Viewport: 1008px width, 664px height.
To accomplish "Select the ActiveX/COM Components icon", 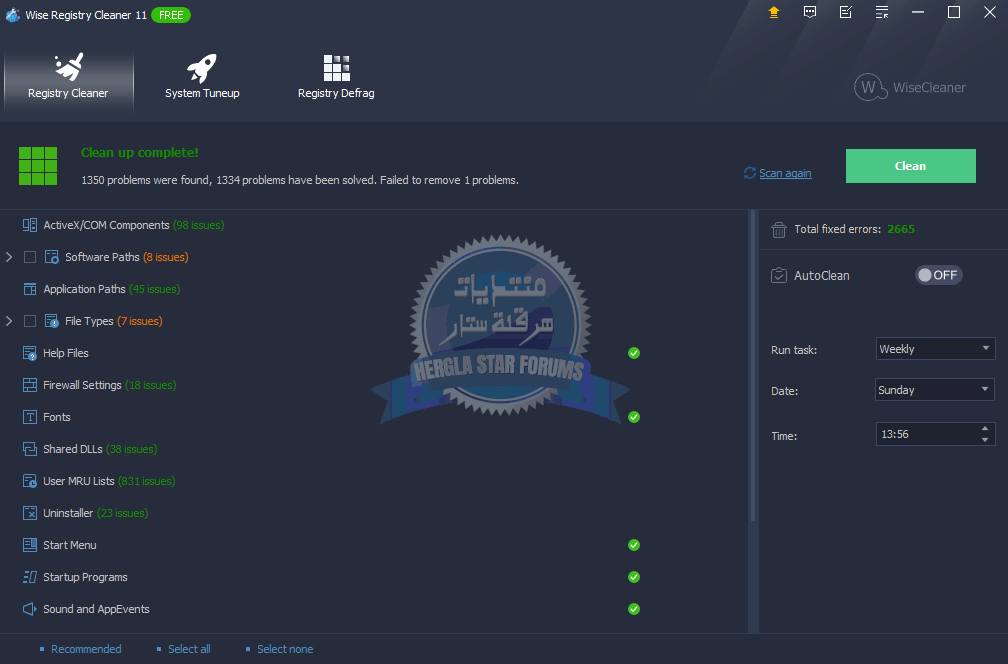I will (30, 225).
